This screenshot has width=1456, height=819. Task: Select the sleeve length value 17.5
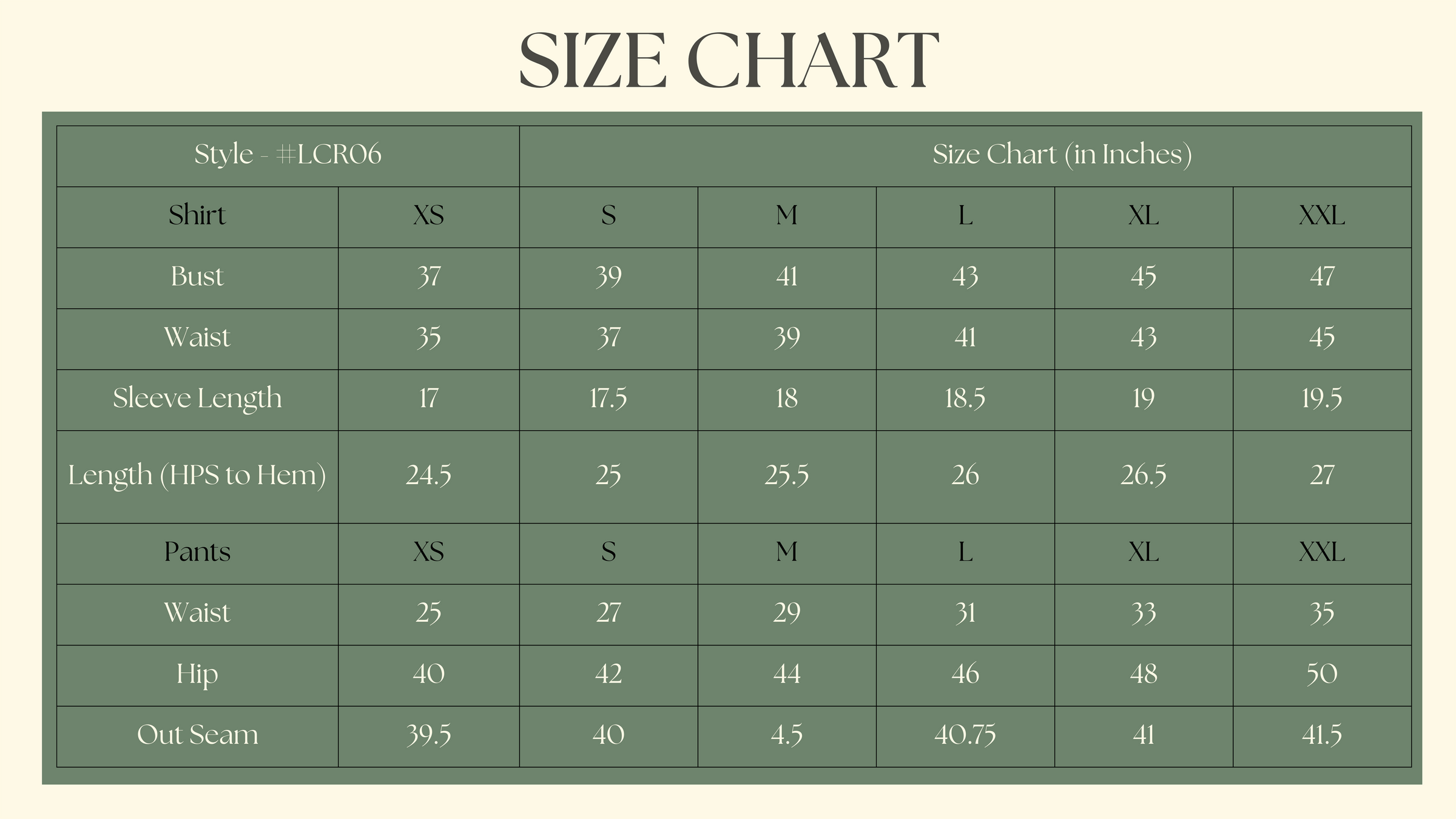click(608, 399)
